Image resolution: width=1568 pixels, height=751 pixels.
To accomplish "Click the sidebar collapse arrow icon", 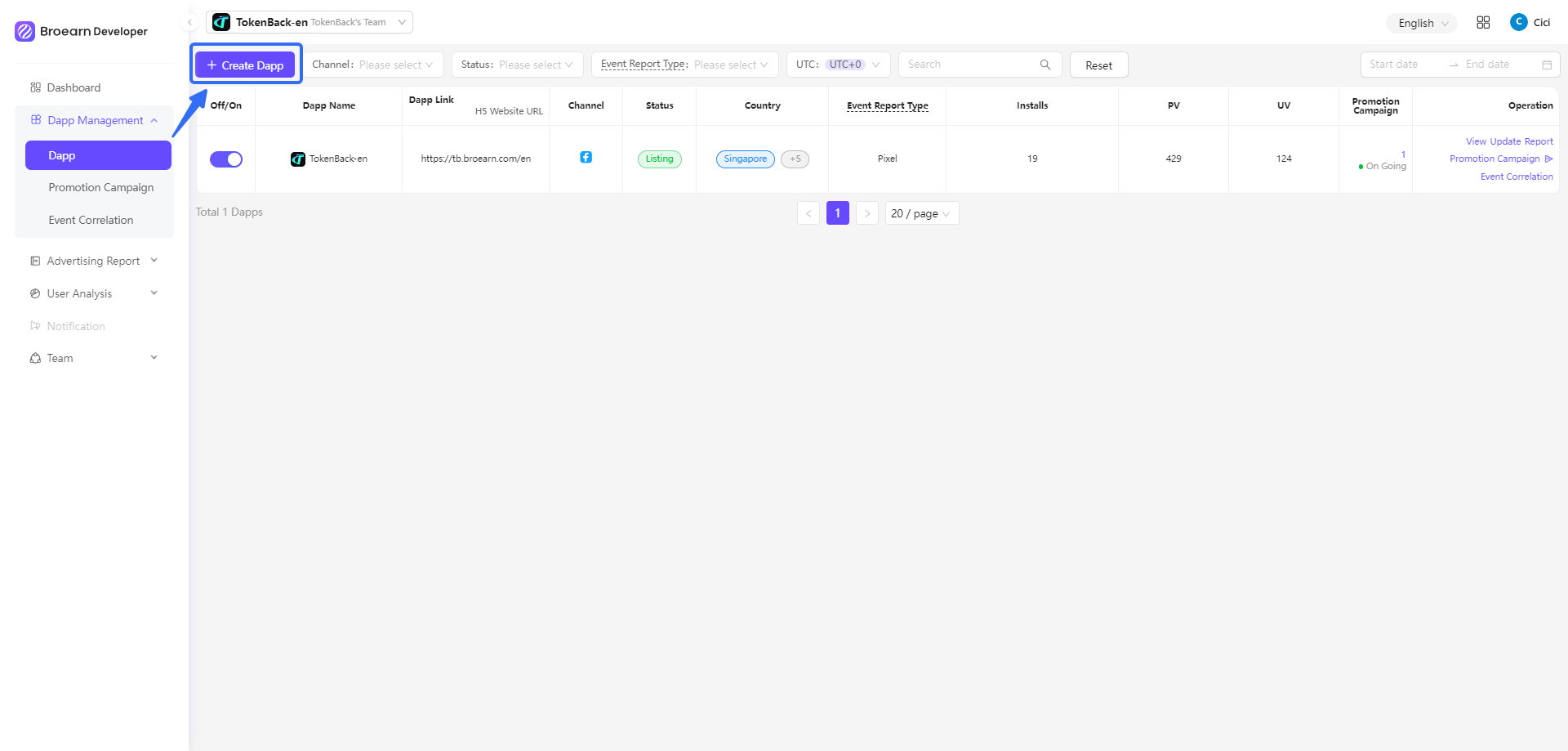I will 189,23.
